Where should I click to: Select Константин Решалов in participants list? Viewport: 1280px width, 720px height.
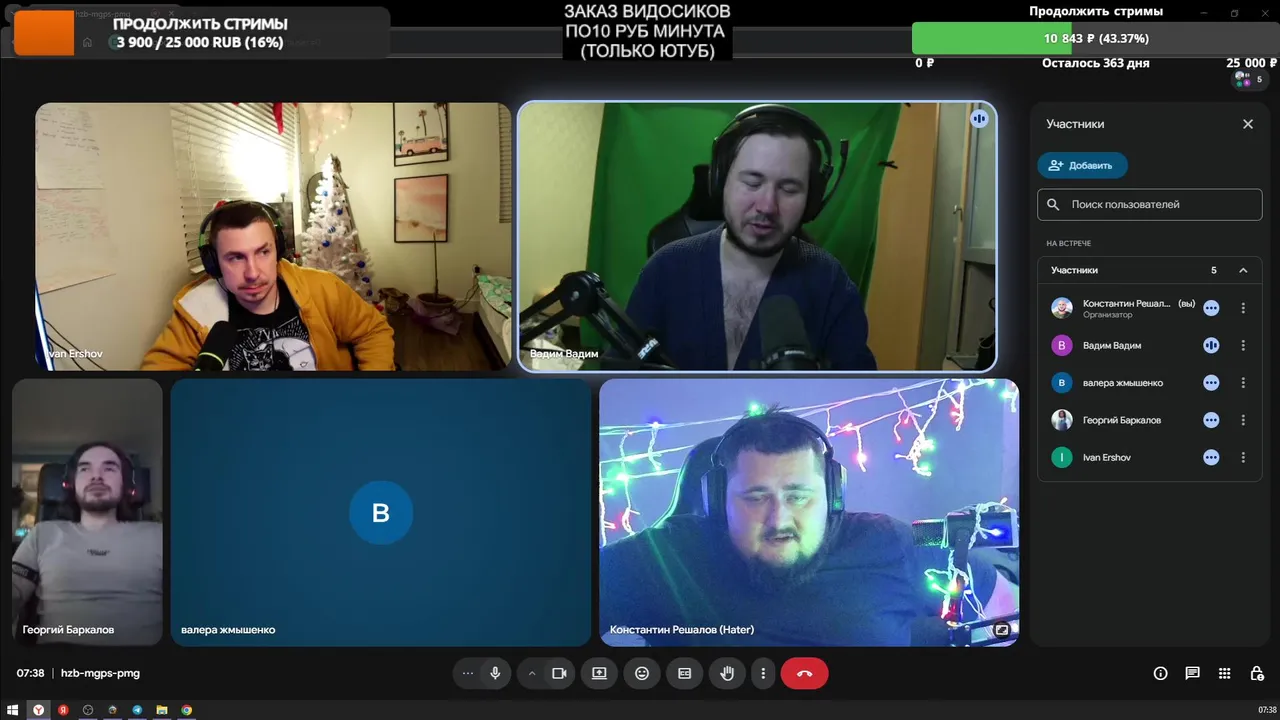click(x=1150, y=308)
